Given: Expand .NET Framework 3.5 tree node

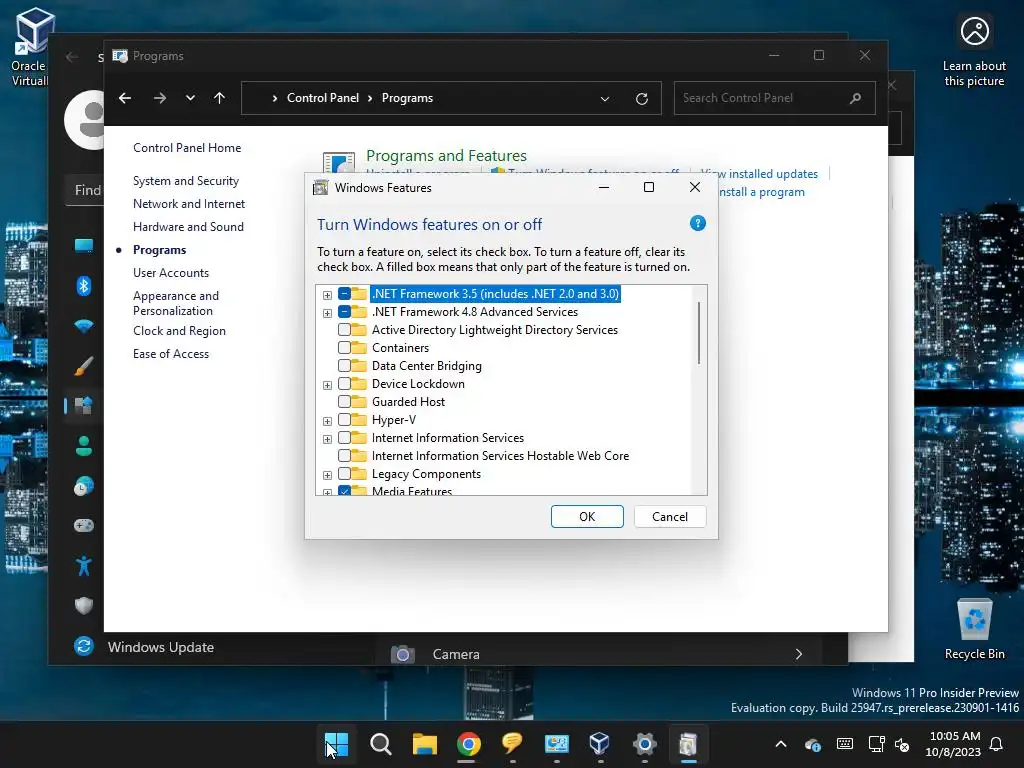Looking at the screenshot, I should click(327, 295).
